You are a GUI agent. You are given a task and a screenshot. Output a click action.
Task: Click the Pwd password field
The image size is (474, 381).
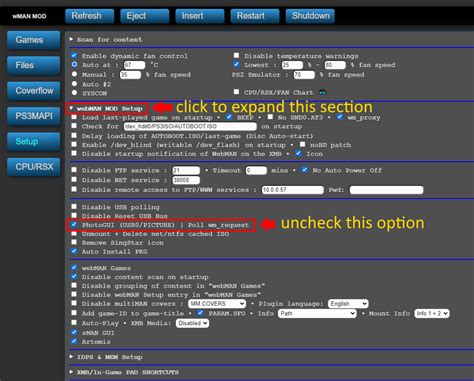(x=386, y=190)
